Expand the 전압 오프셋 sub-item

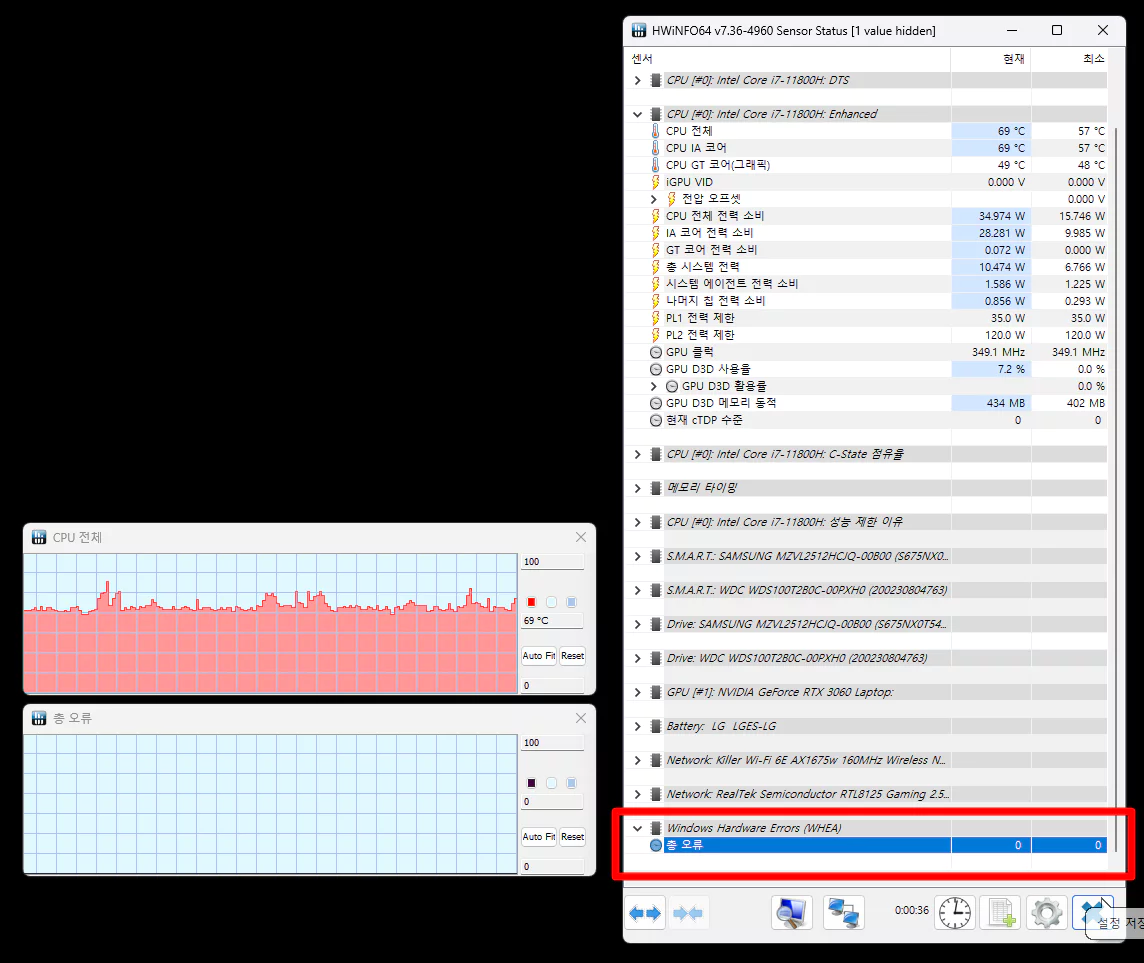pos(654,199)
